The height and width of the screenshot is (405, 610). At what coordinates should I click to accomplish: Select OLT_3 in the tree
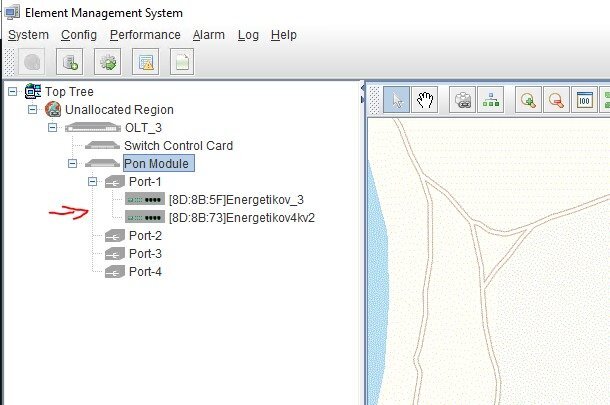[143, 128]
